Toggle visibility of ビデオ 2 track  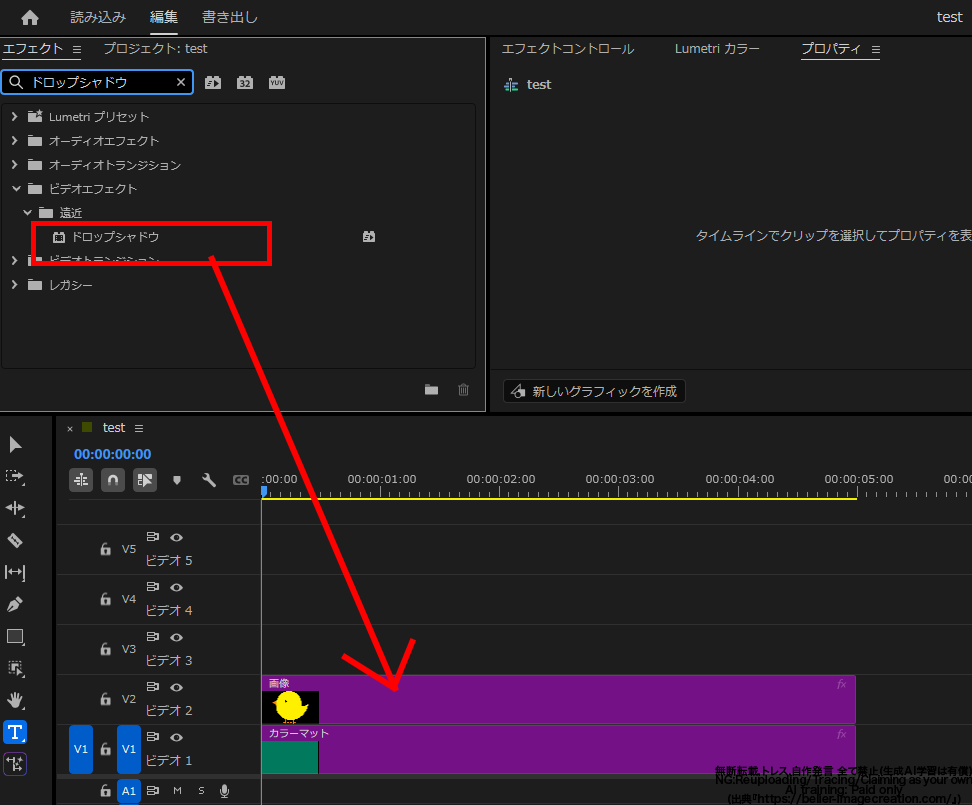pyautogui.click(x=177, y=687)
